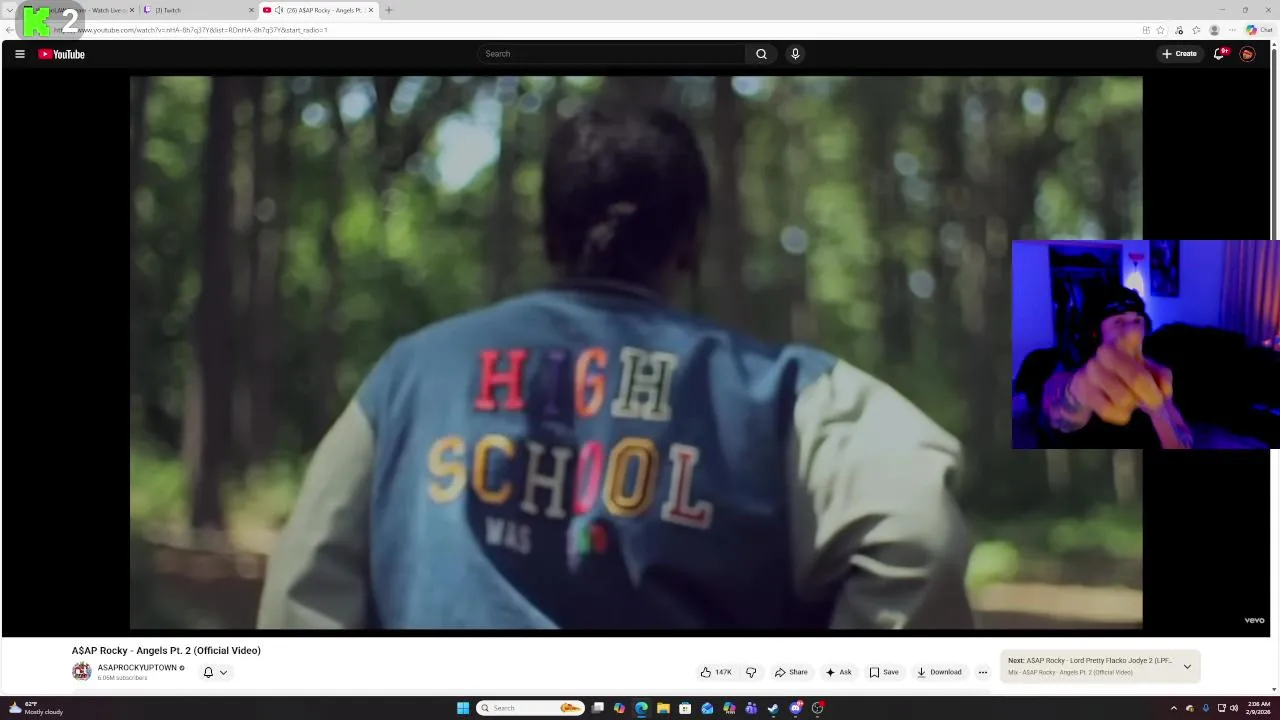The height and width of the screenshot is (720, 1280).
Task: Go to YouTube home via logo
Action: point(62,54)
